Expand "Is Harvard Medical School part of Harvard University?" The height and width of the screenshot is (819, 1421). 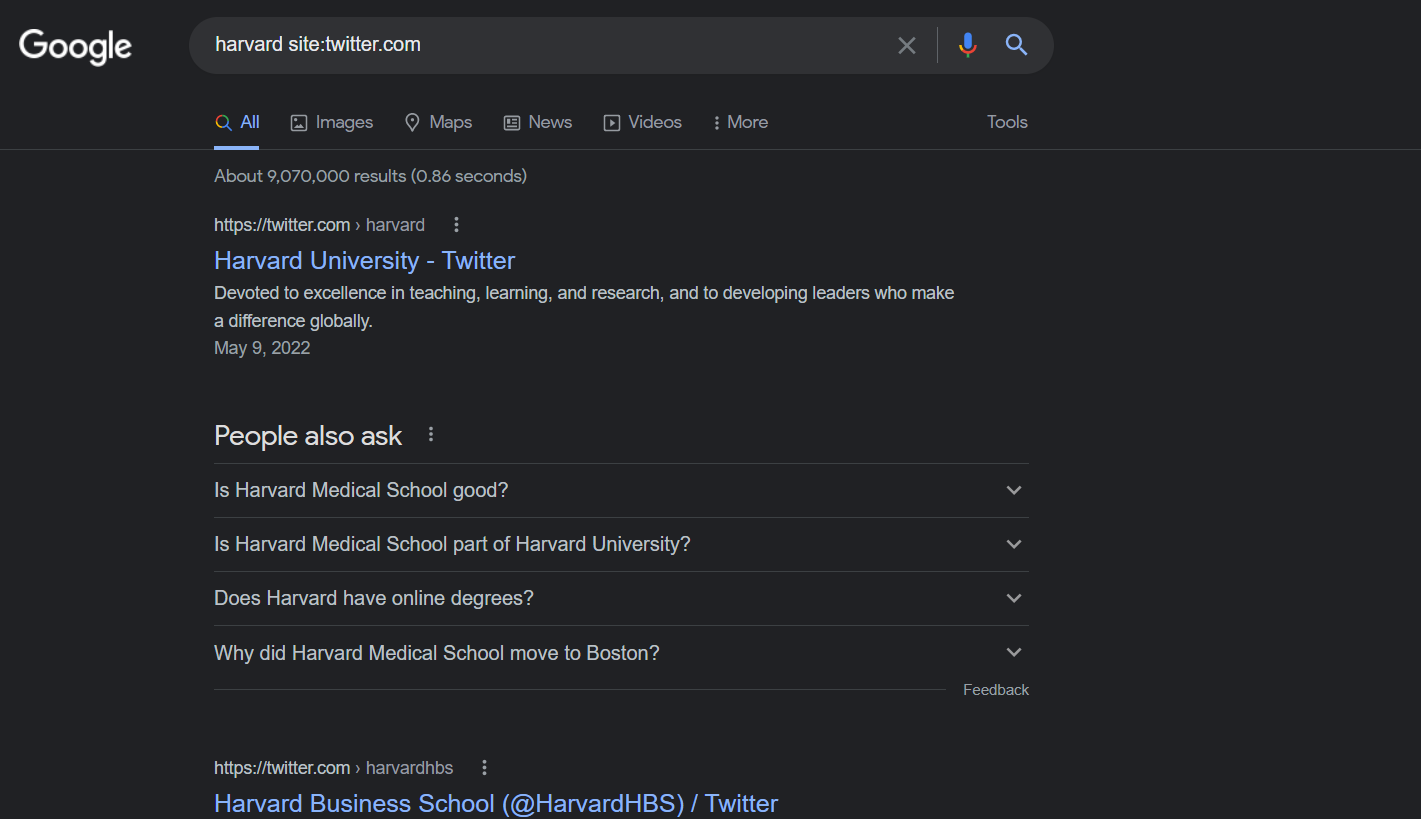(620, 544)
